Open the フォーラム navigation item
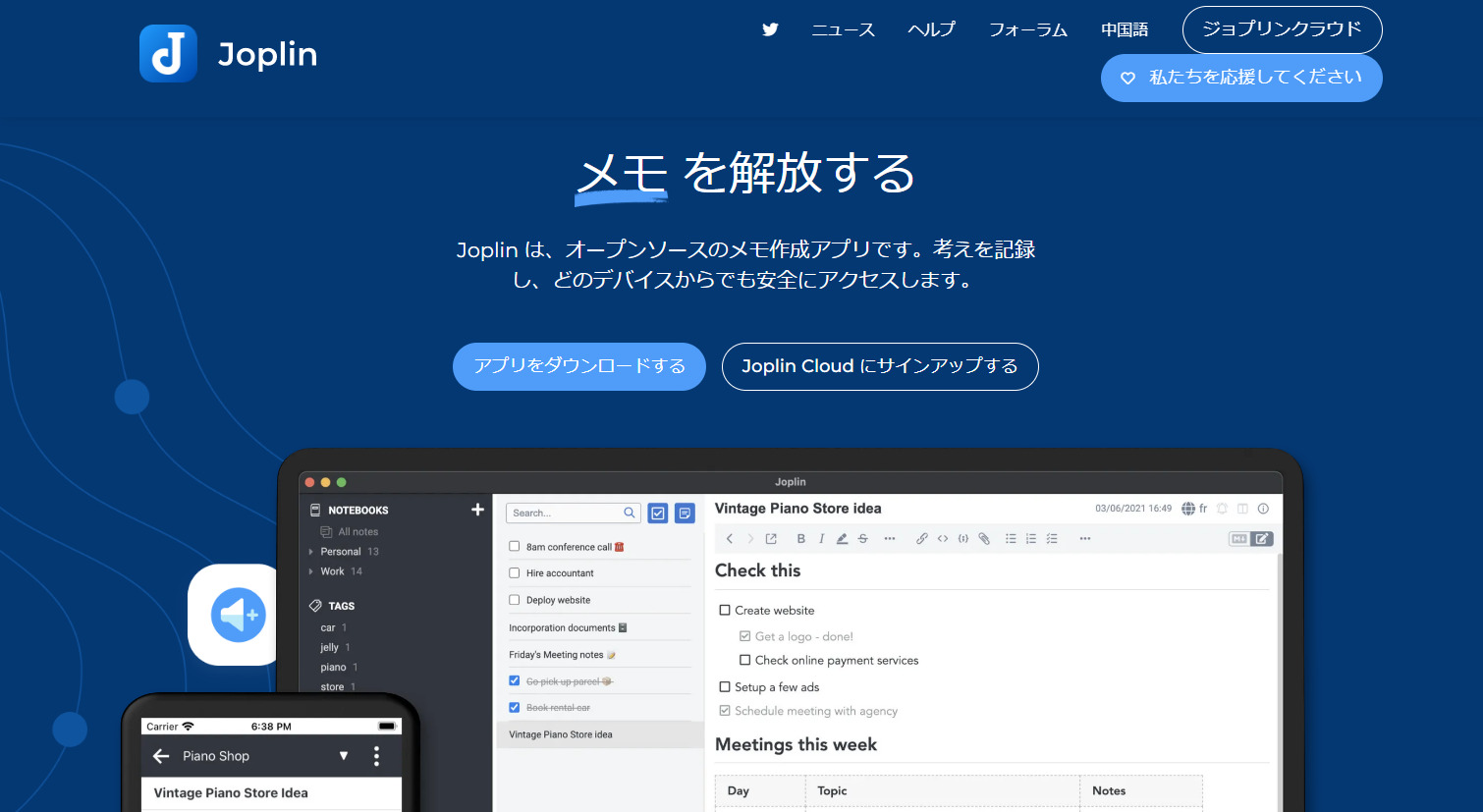 pyautogui.click(x=1027, y=29)
